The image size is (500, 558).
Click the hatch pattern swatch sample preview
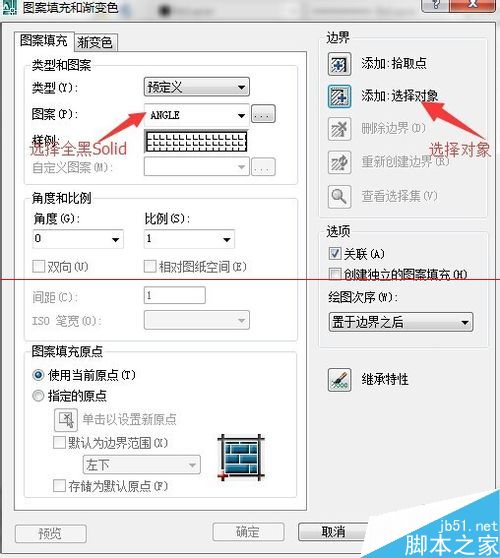(196, 142)
